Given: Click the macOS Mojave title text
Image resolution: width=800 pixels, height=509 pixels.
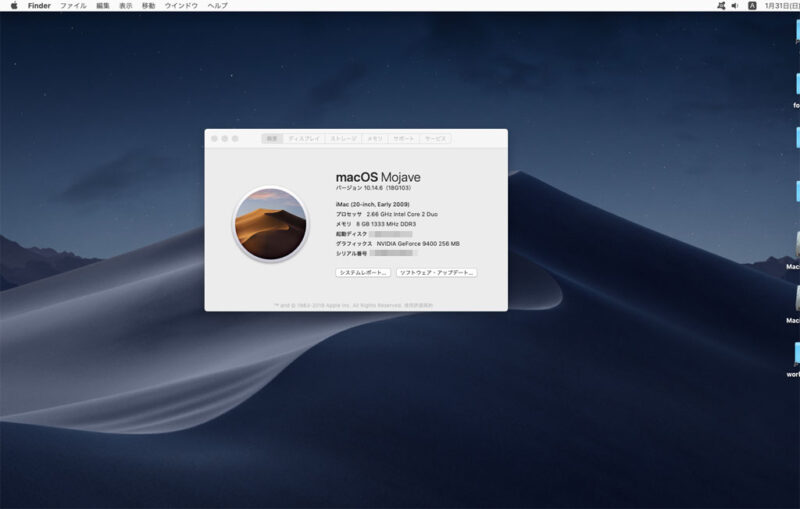Looking at the screenshot, I should [378, 177].
